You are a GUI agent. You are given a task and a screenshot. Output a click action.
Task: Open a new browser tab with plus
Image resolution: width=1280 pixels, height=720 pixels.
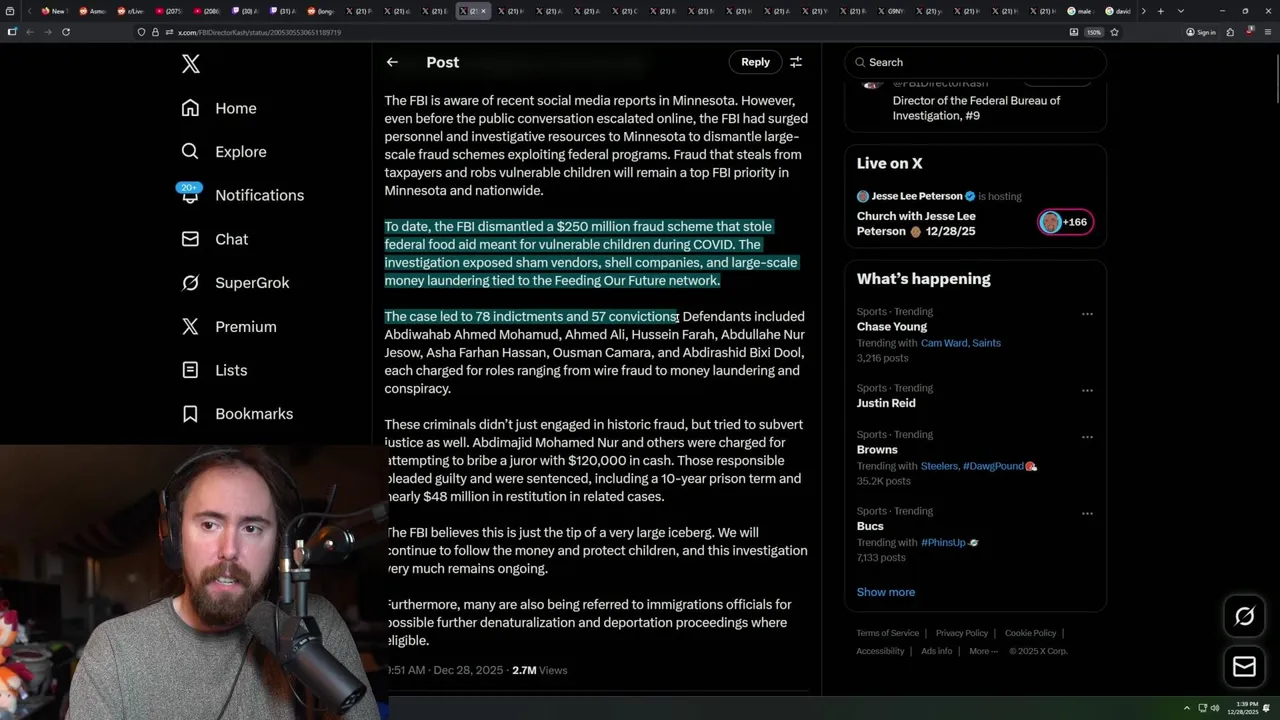point(1160,11)
